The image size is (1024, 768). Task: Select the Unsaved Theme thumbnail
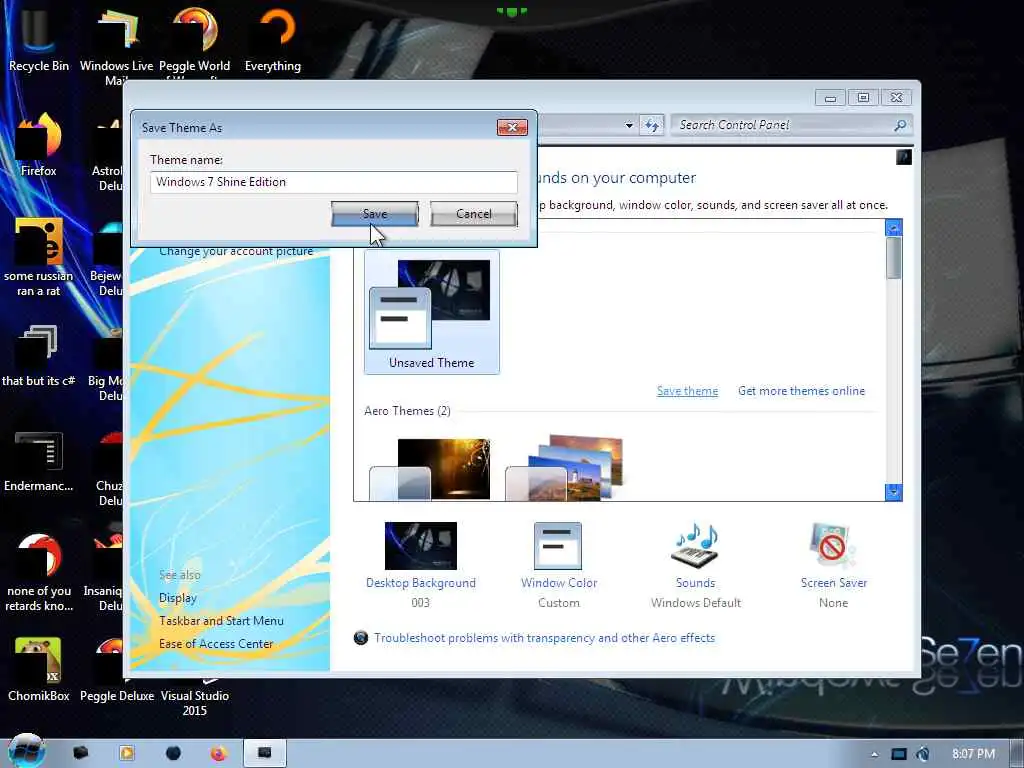[432, 312]
